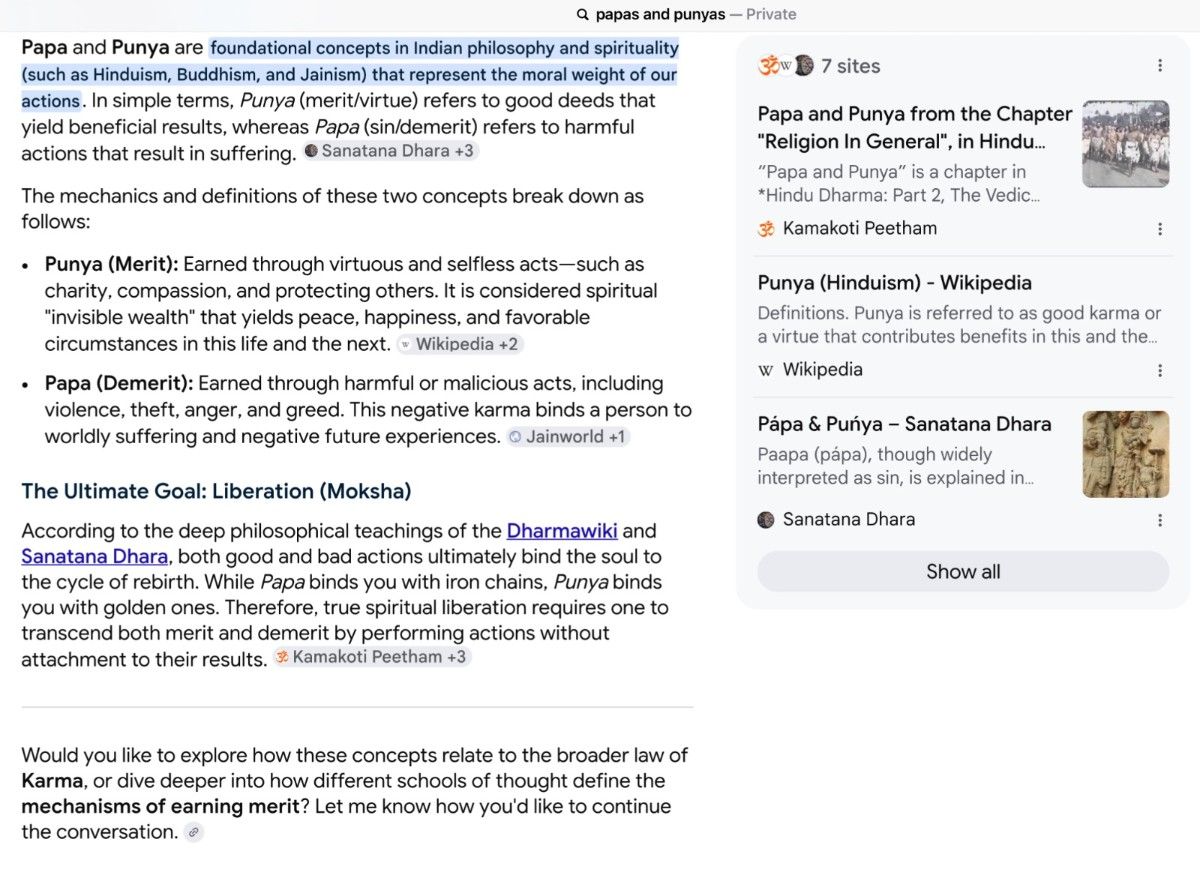Open the more options menu beside 7 sites
The width and height of the screenshot is (1200, 869).
[x=1160, y=66]
